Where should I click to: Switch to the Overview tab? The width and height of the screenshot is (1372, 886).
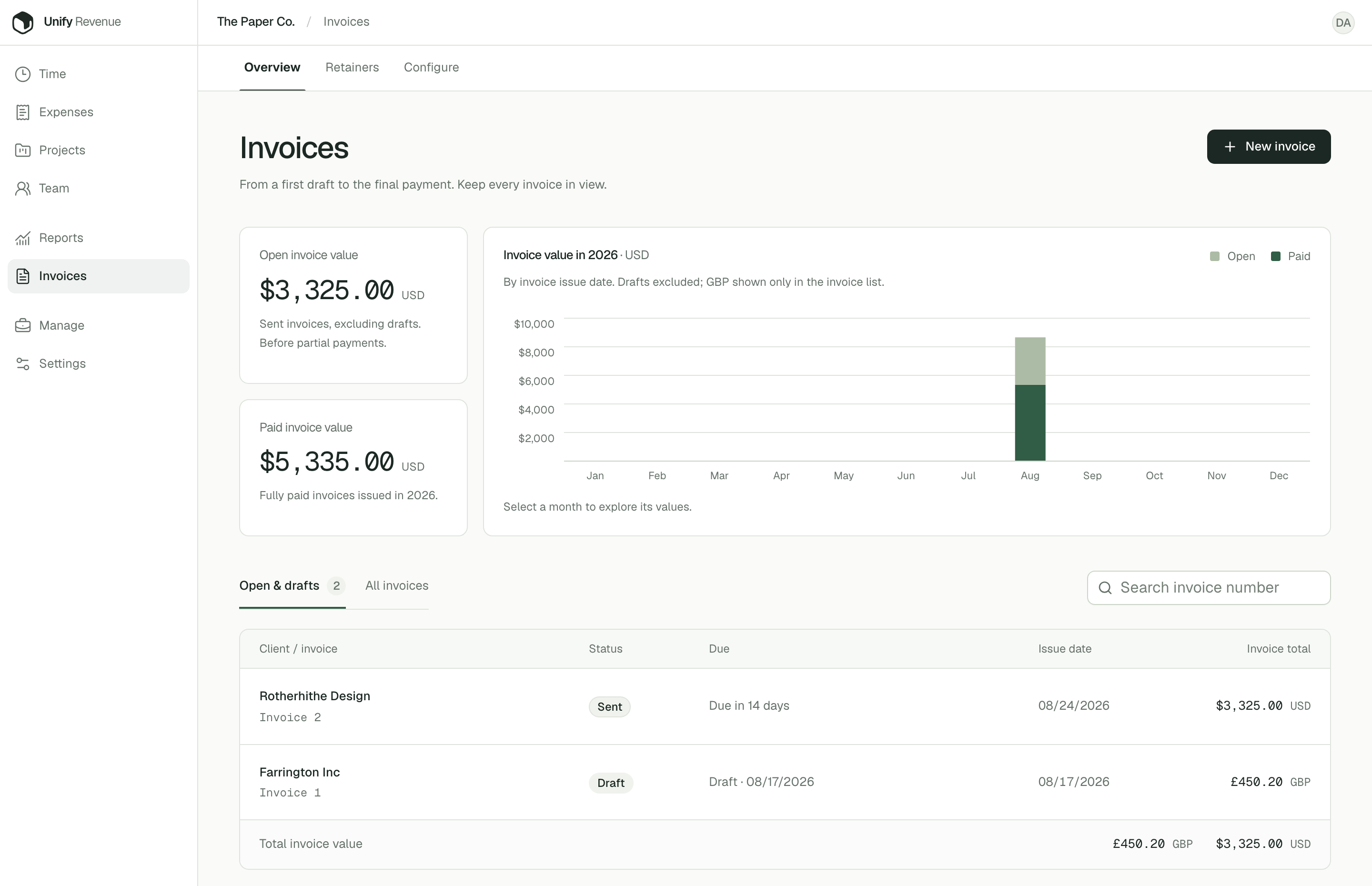point(272,67)
